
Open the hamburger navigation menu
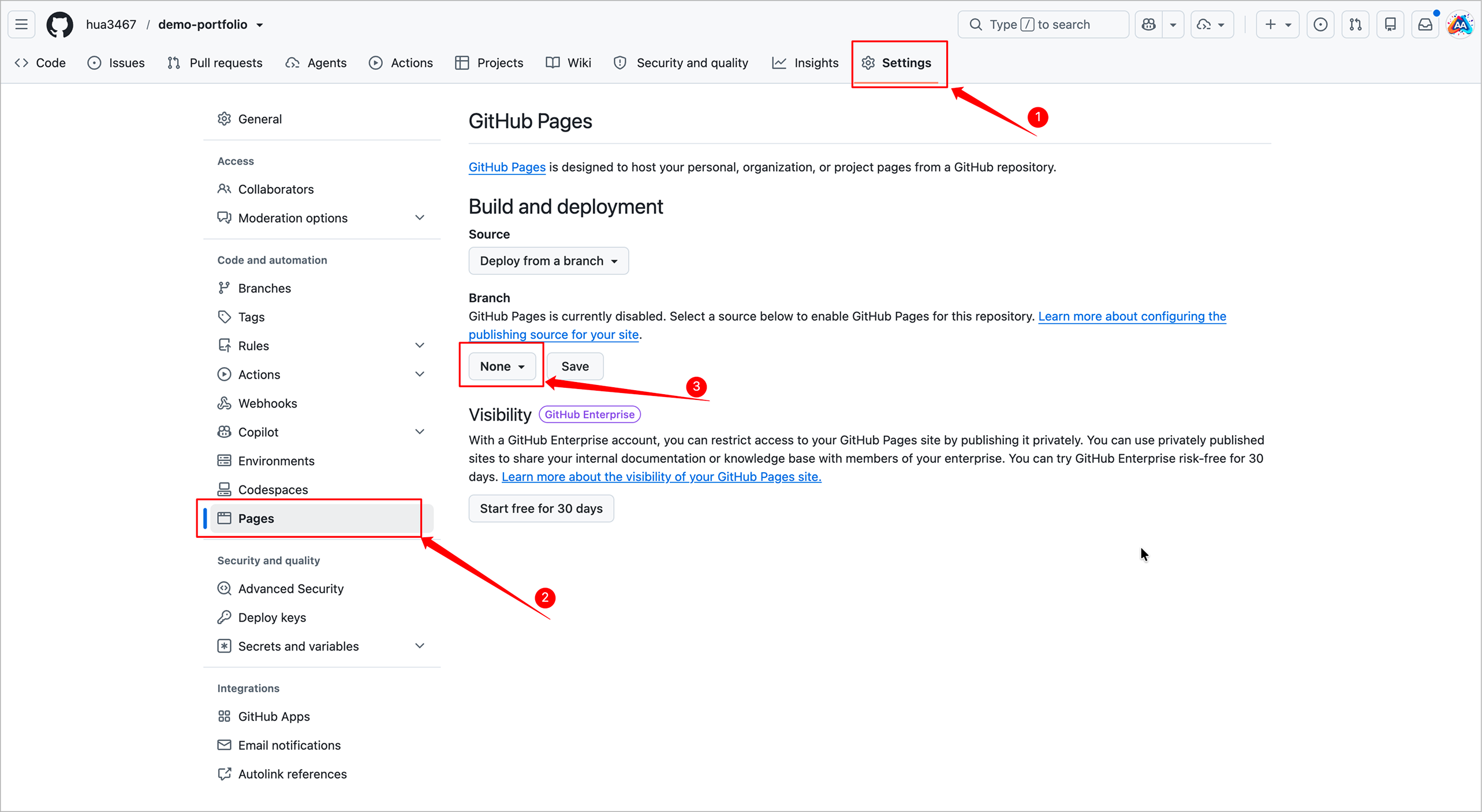tap(21, 24)
